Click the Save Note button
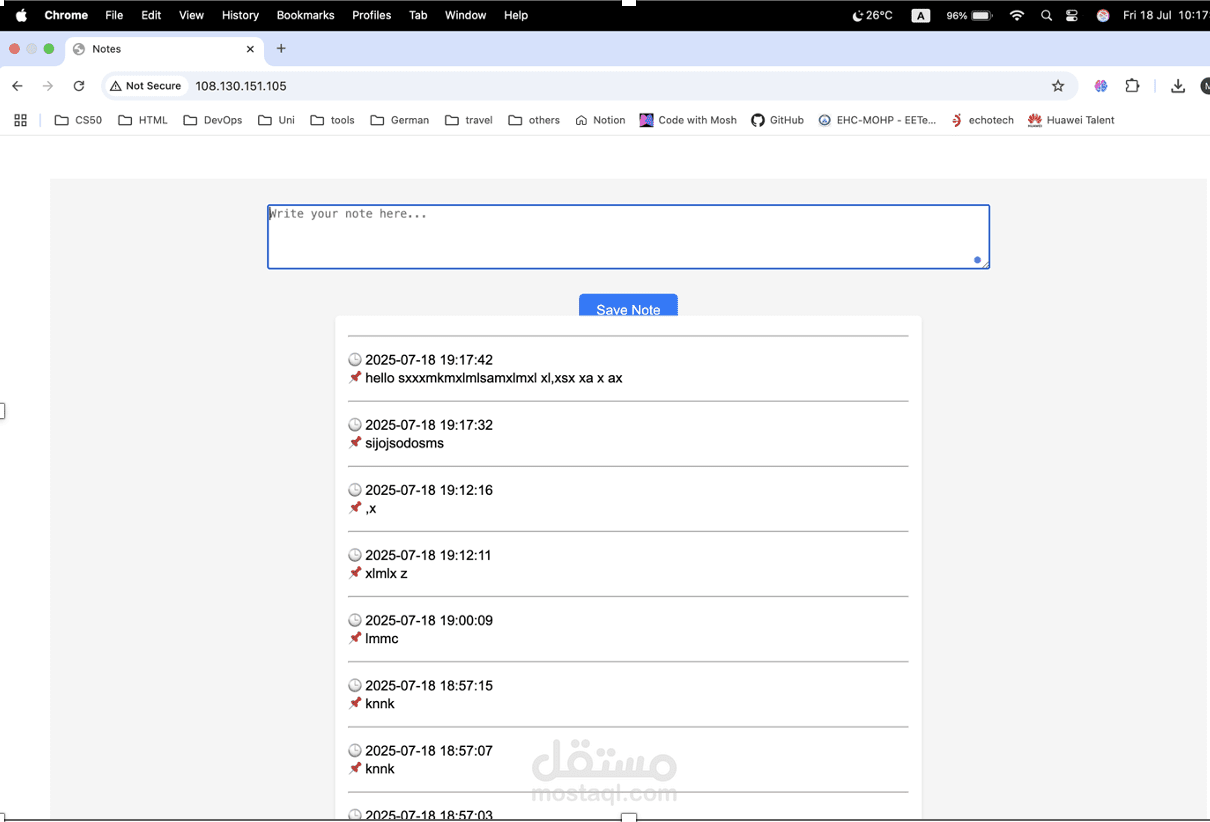Viewport: 1210px width, 822px height. click(628, 306)
